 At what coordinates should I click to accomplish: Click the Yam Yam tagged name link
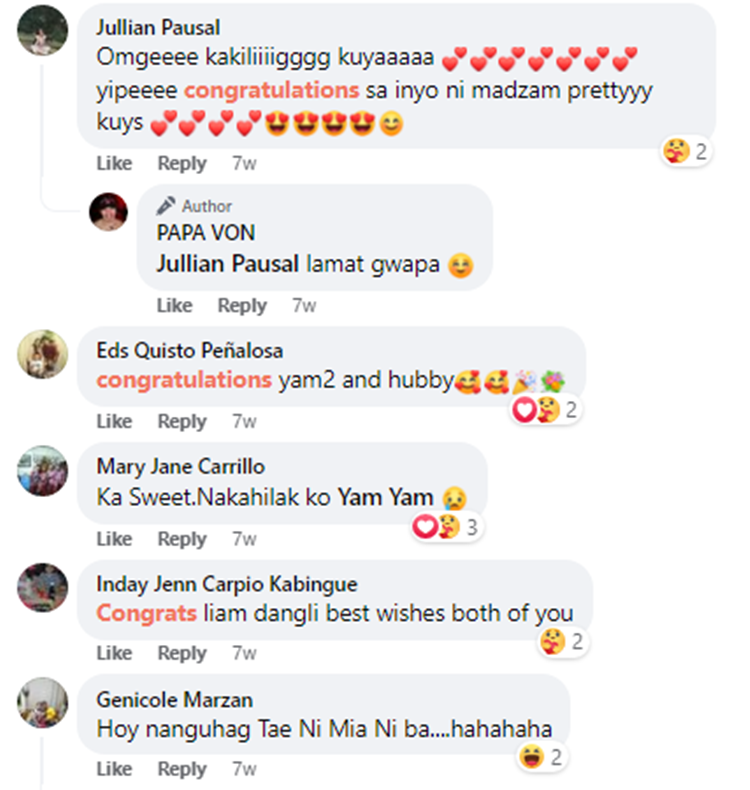(x=385, y=497)
